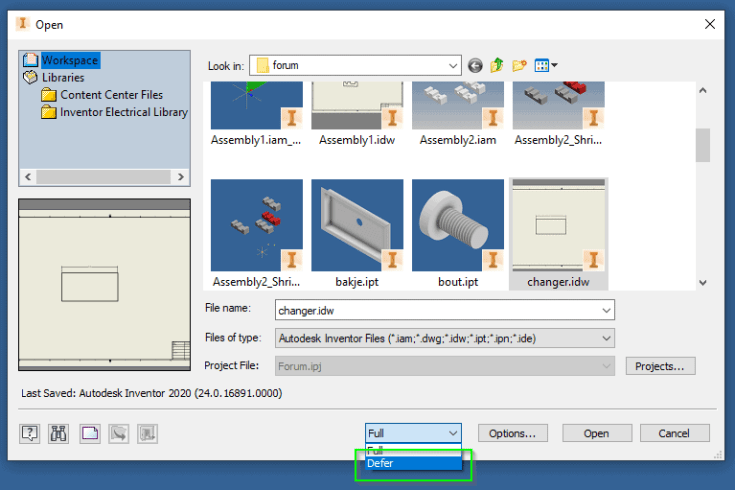Click the Options... button

click(513, 433)
